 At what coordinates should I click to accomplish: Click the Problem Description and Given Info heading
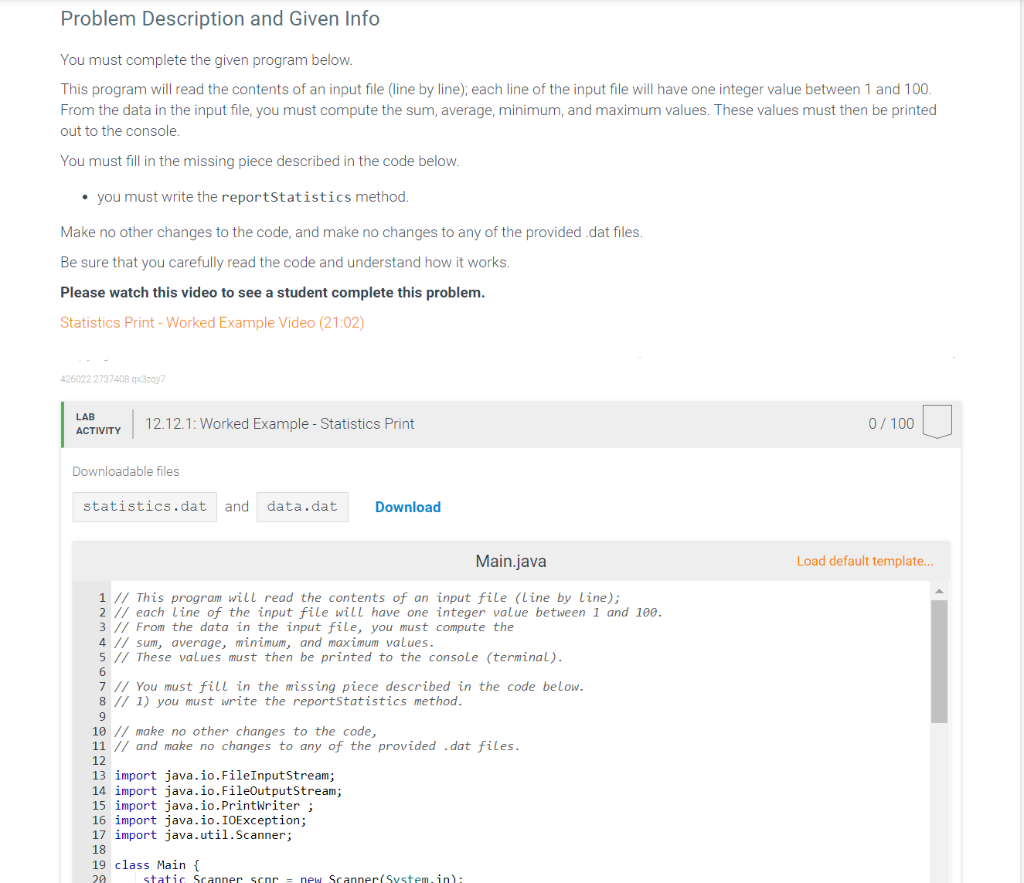(220, 19)
